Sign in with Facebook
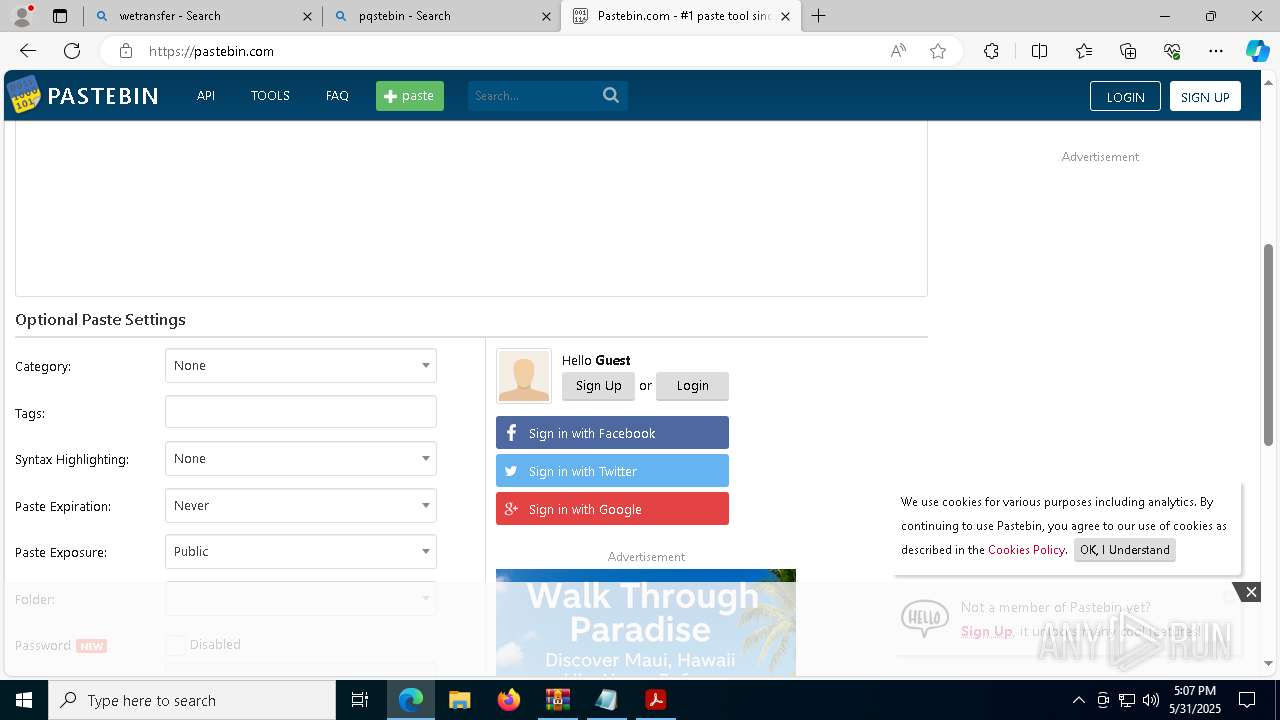 click(612, 433)
